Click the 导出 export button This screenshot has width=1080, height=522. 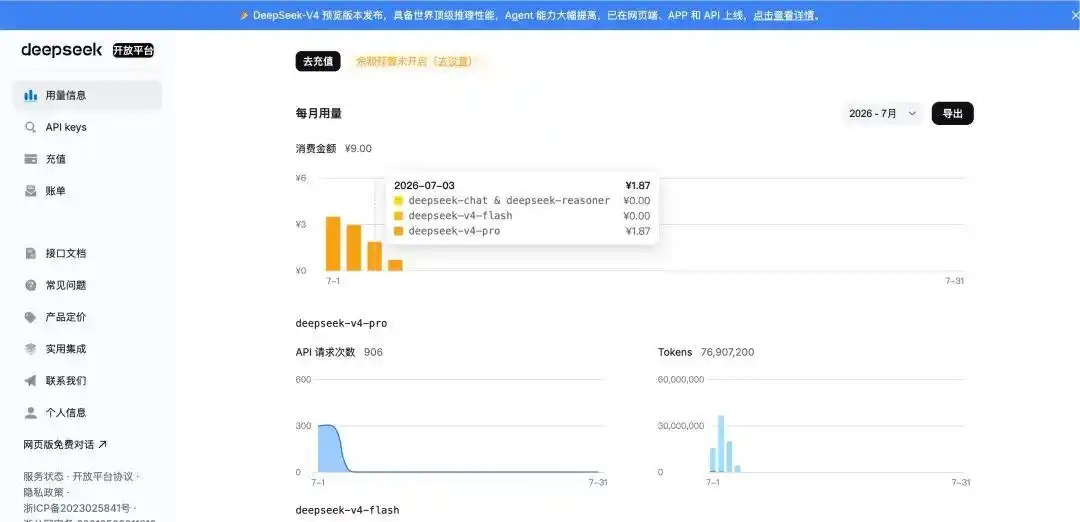tap(953, 114)
